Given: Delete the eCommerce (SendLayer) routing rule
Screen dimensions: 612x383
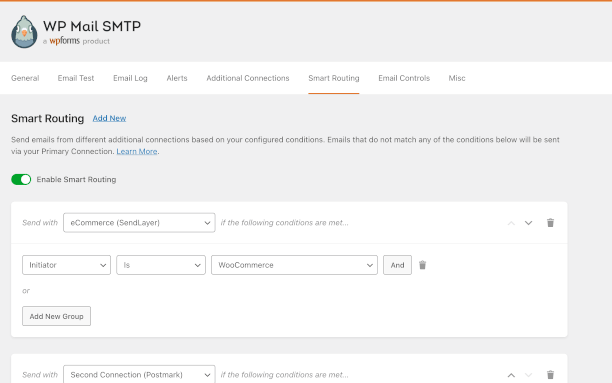Looking at the screenshot, I should click(550, 223).
